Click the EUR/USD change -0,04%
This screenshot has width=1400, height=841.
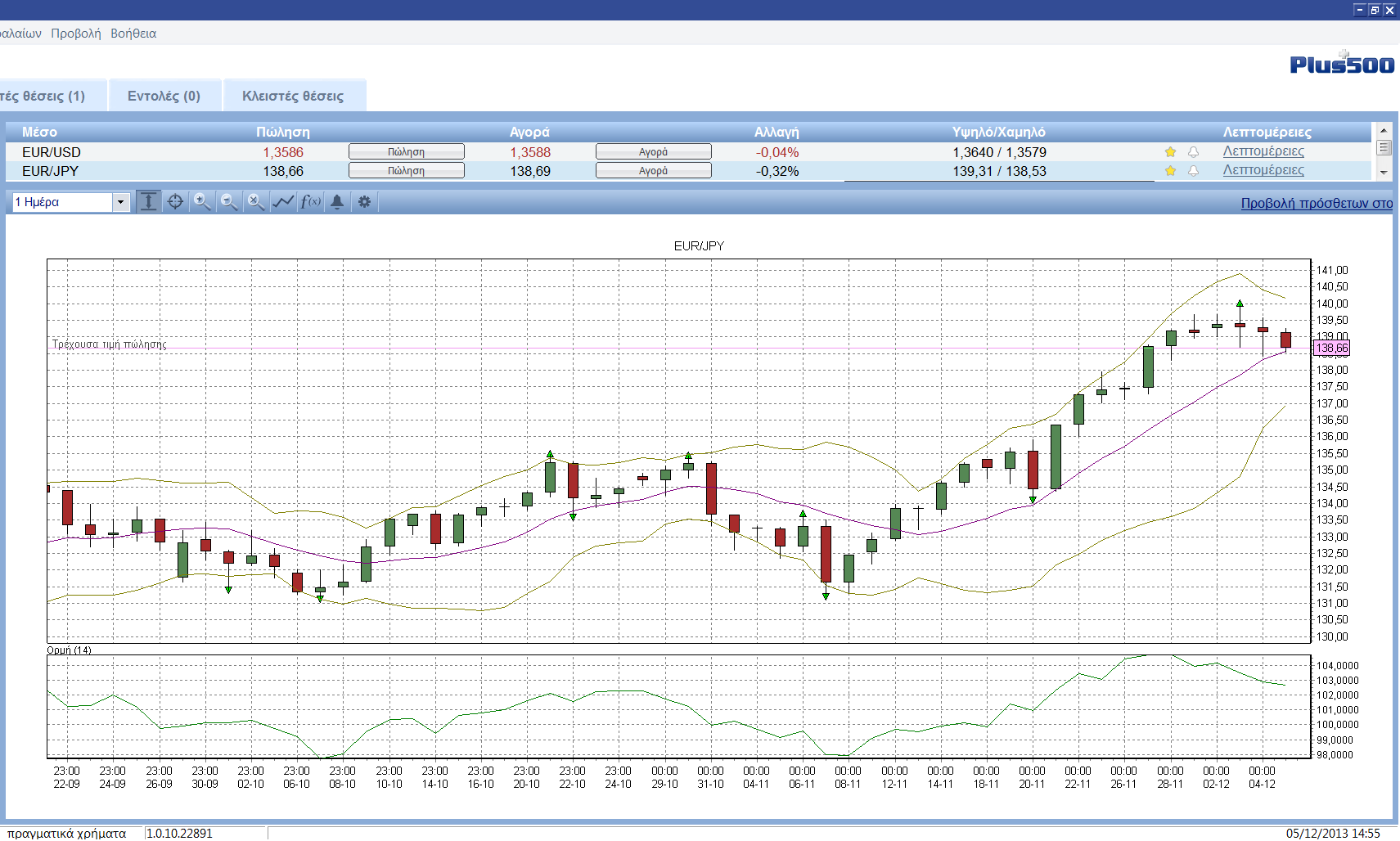(777, 152)
